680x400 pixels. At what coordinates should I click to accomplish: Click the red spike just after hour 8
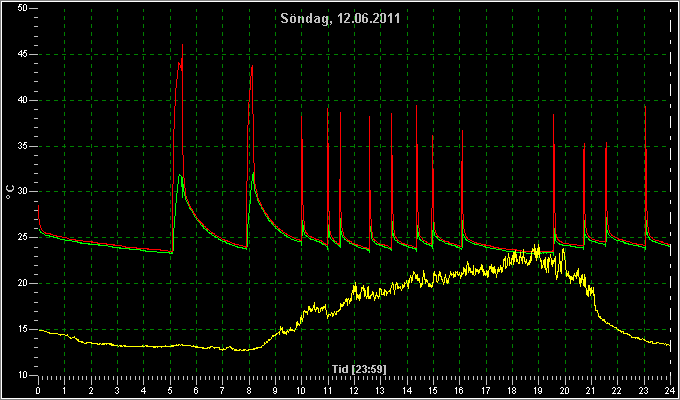tap(252, 66)
